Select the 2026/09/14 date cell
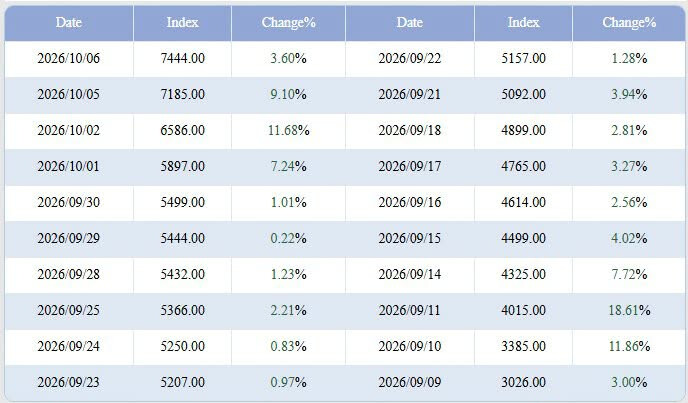The image size is (688, 403). (410, 274)
